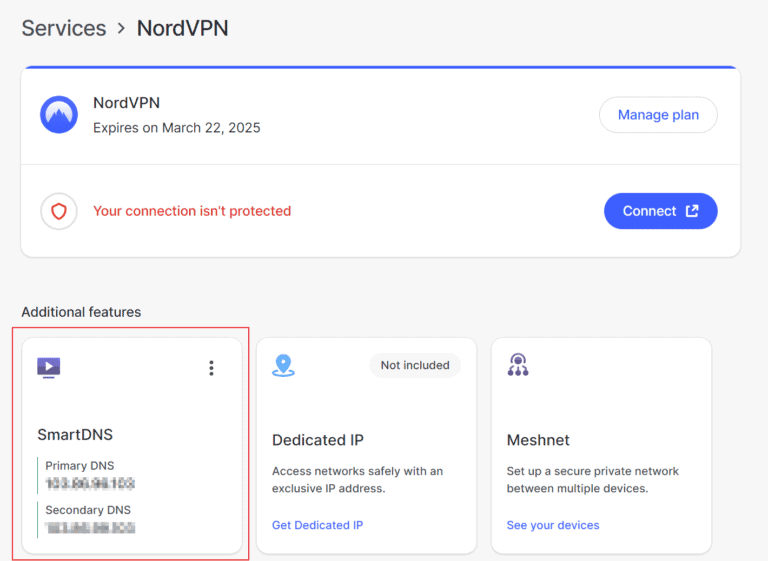The height and width of the screenshot is (561, 768).
Task: Click the Meshnet network icon
Action: (x=518, y=366)
